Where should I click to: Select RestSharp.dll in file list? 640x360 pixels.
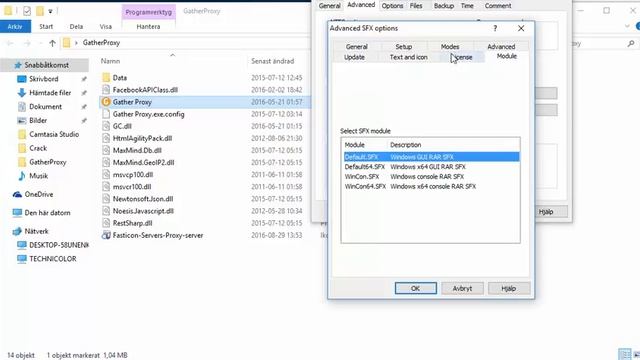(x=132, y=223)
